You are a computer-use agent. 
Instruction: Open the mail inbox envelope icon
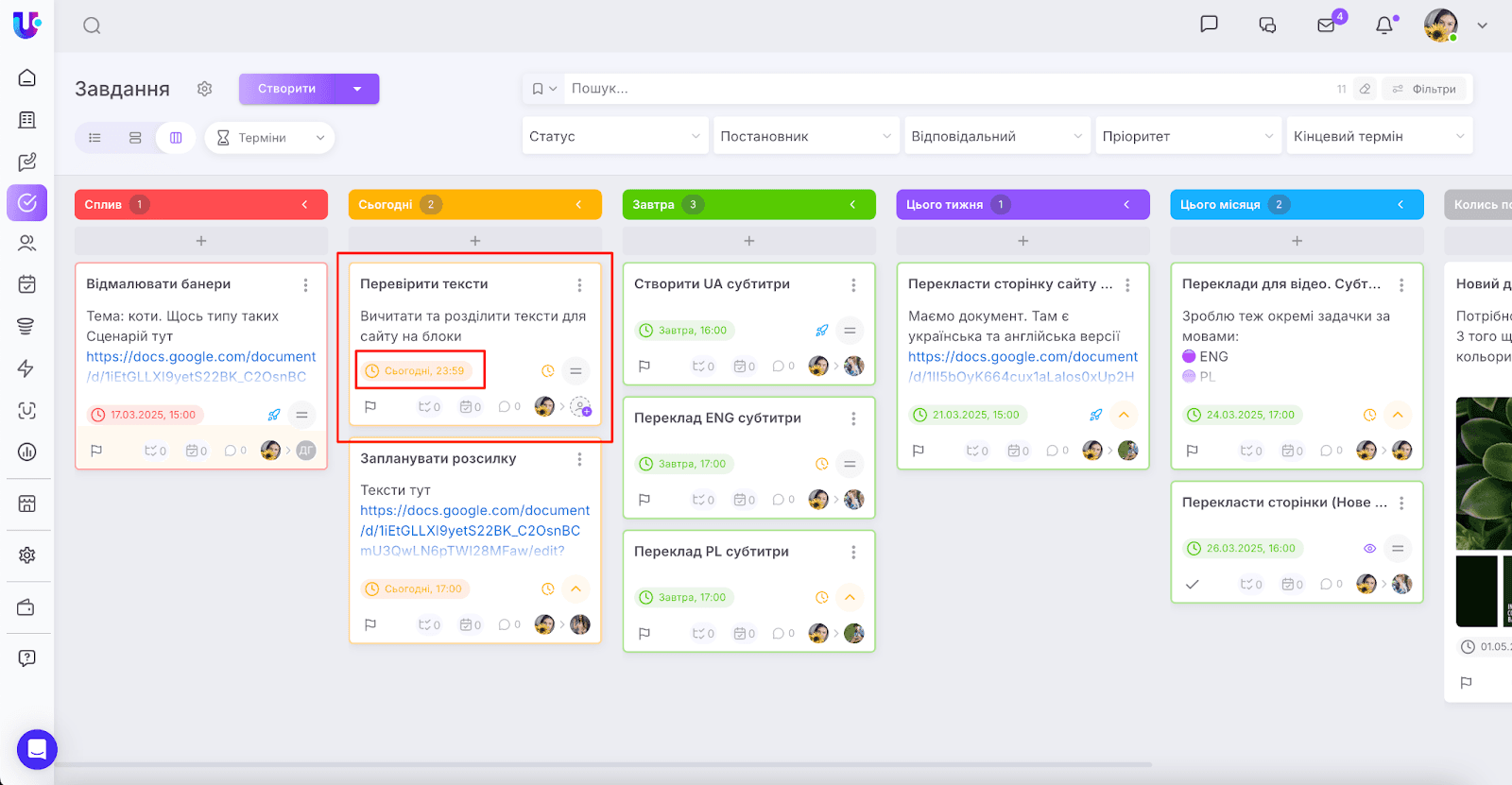point(1327,26)
